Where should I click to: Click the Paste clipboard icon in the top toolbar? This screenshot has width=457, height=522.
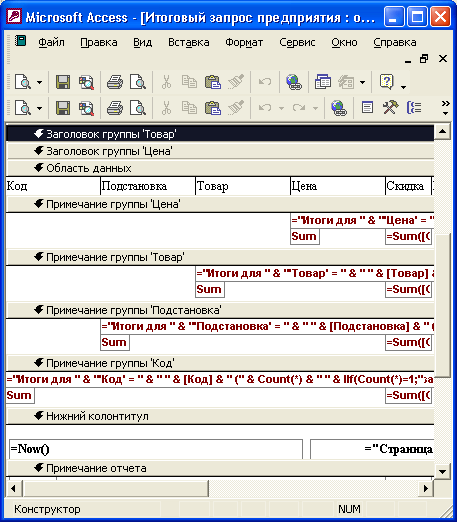(x=213, y=82)
